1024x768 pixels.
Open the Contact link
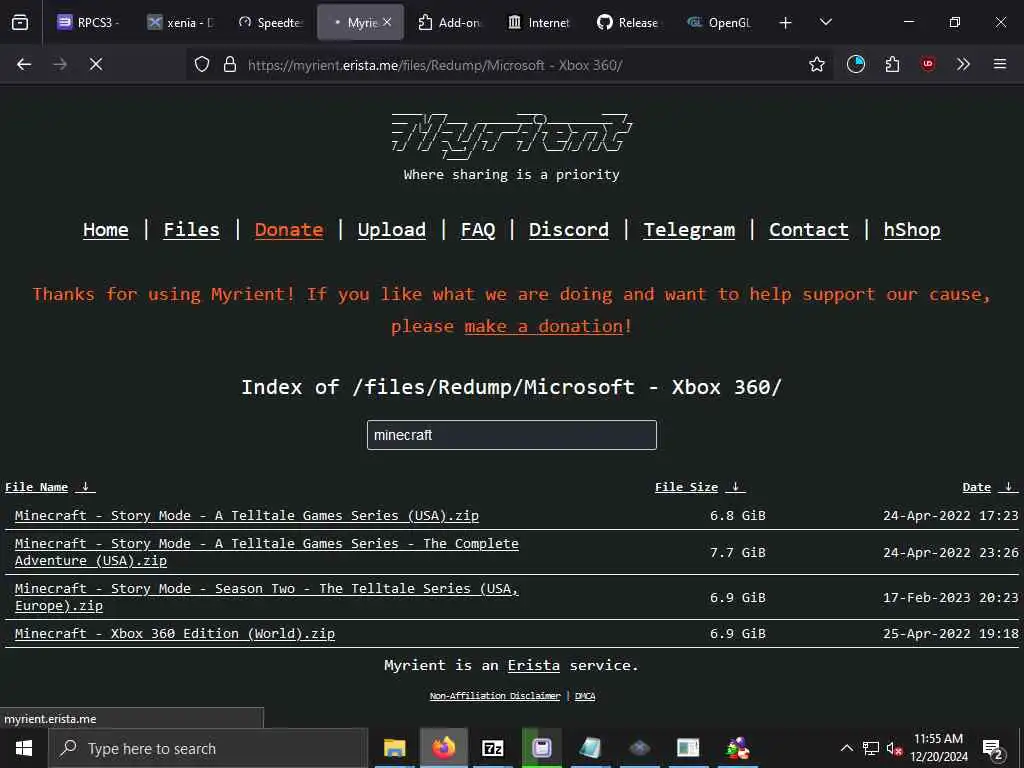[x=808, y=230]
